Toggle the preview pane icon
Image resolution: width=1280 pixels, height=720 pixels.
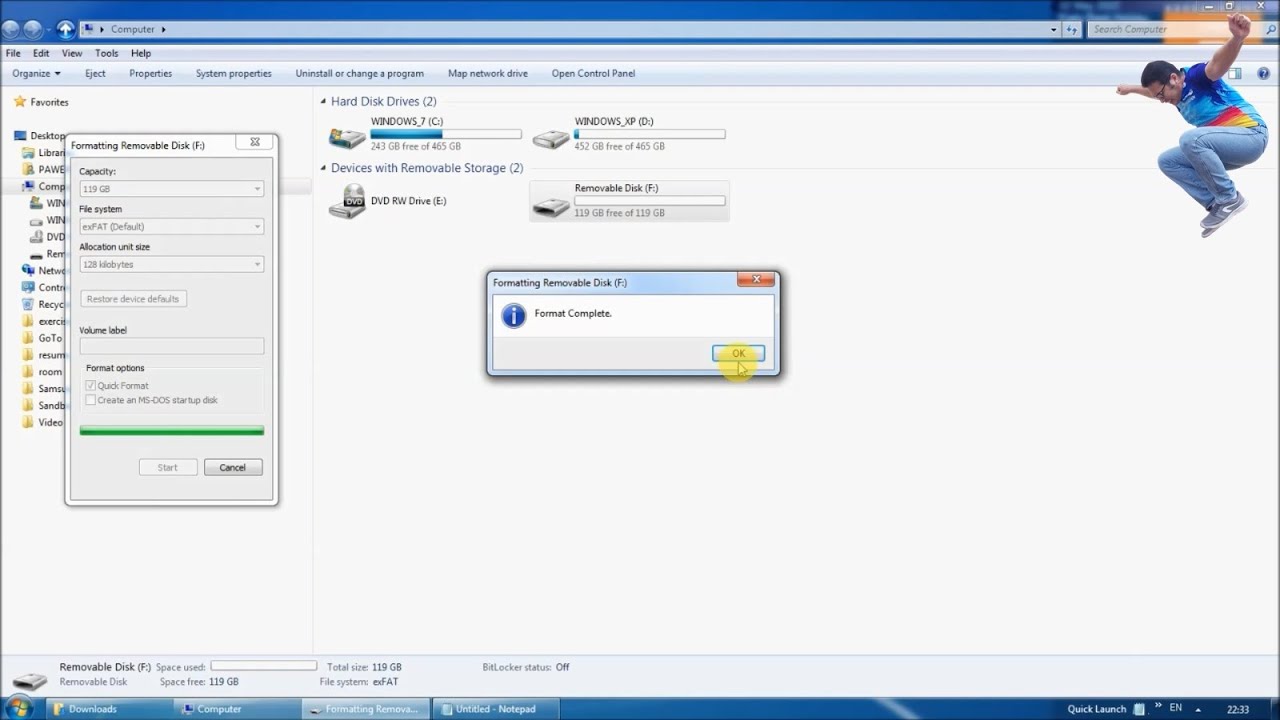(1235, 73)
